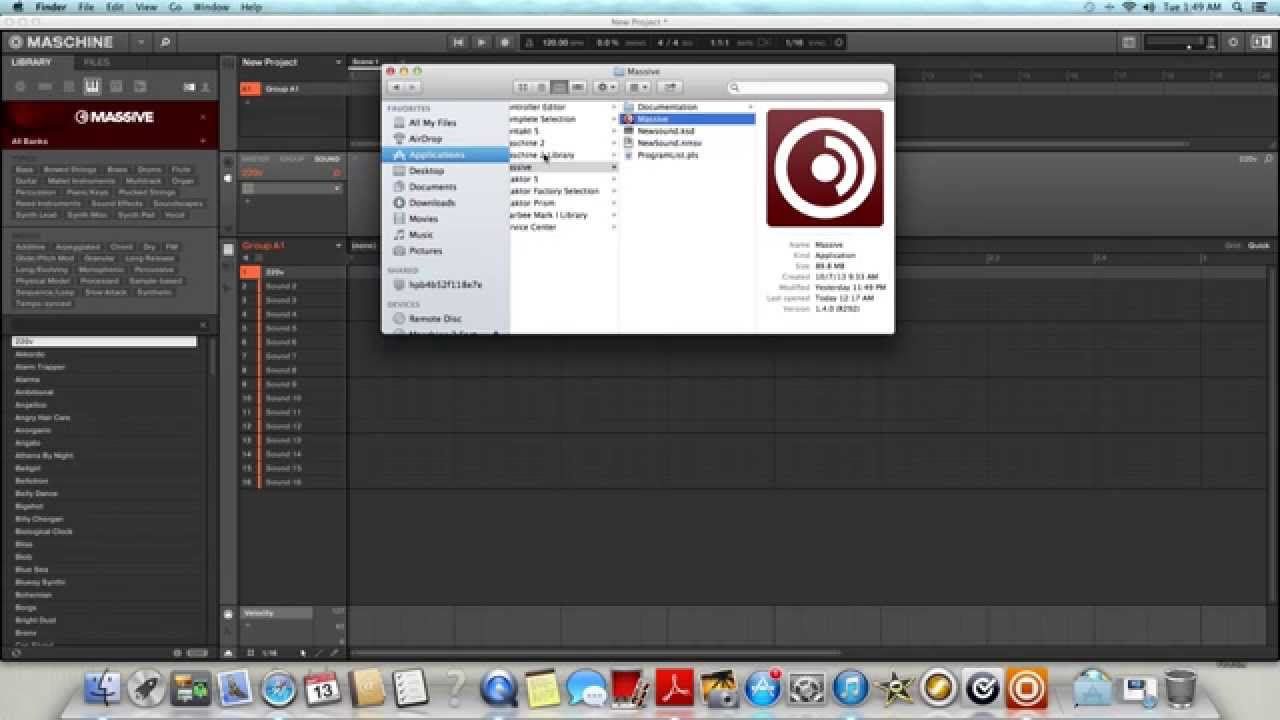The image size is (1280, 720).
Task: Select Sound 12 slot in Group A1
Action: 292,426
